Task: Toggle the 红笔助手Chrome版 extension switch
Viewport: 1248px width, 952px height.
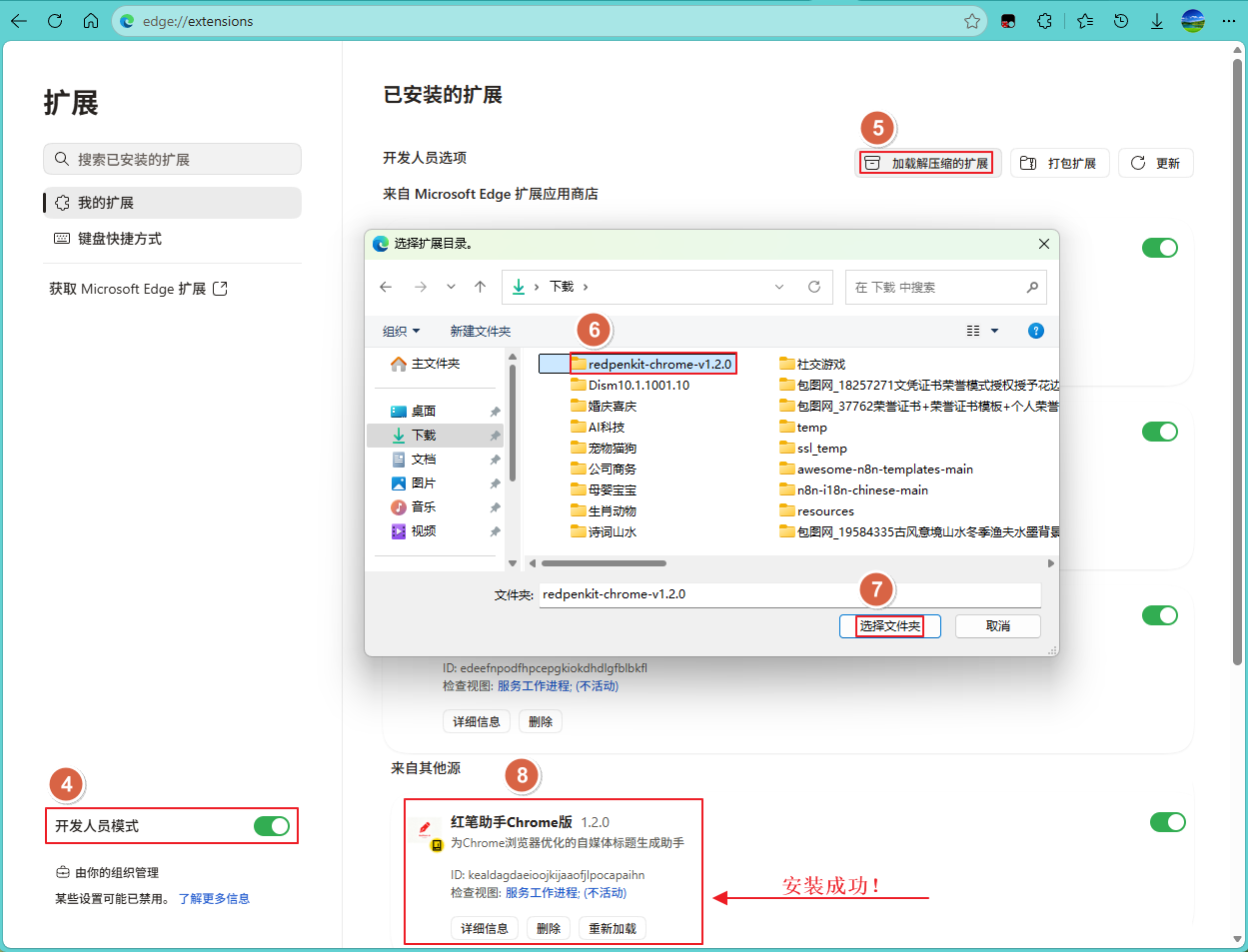Action: 1167,822
